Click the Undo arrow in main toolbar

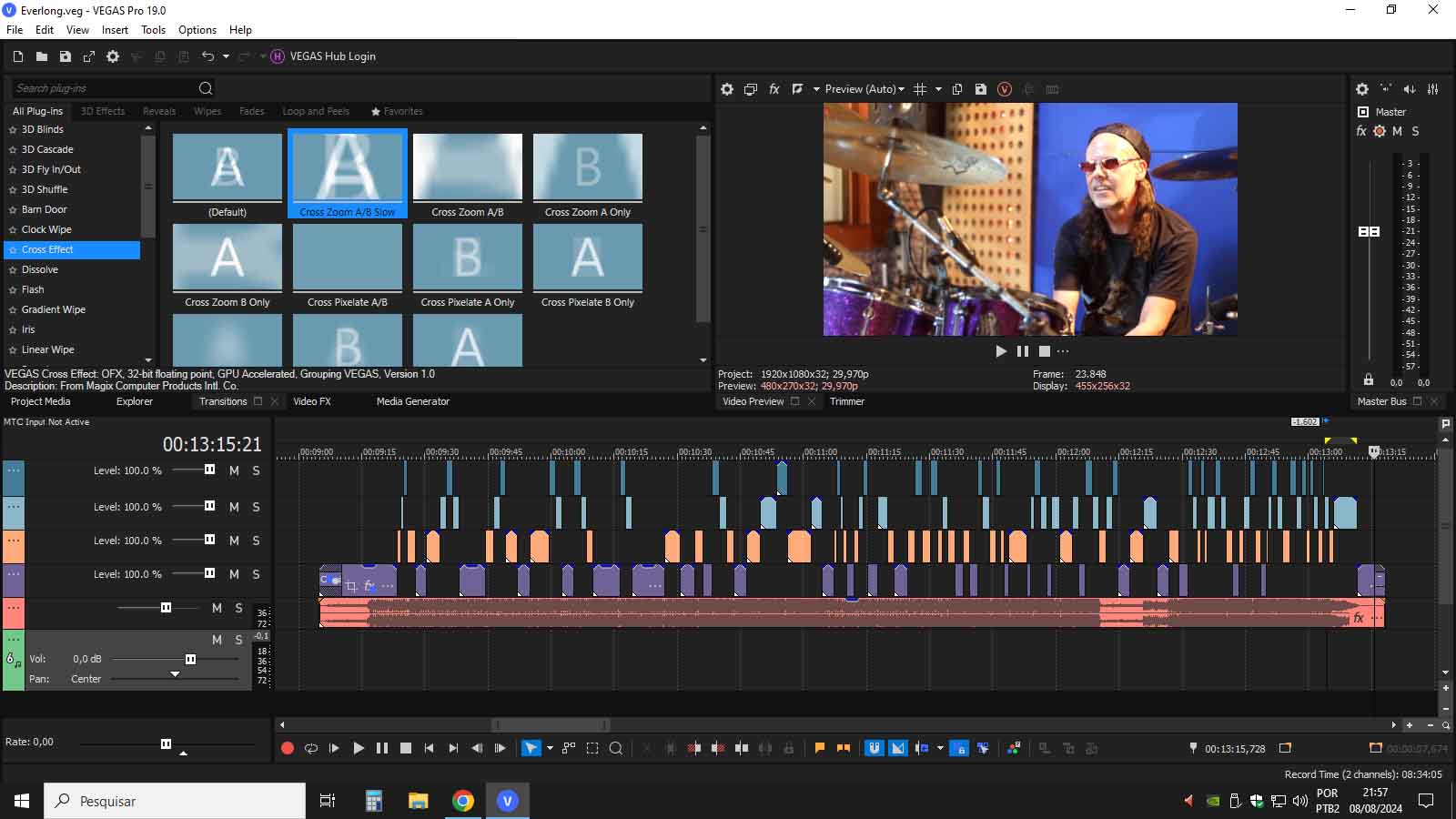click(x=207, y=56)
